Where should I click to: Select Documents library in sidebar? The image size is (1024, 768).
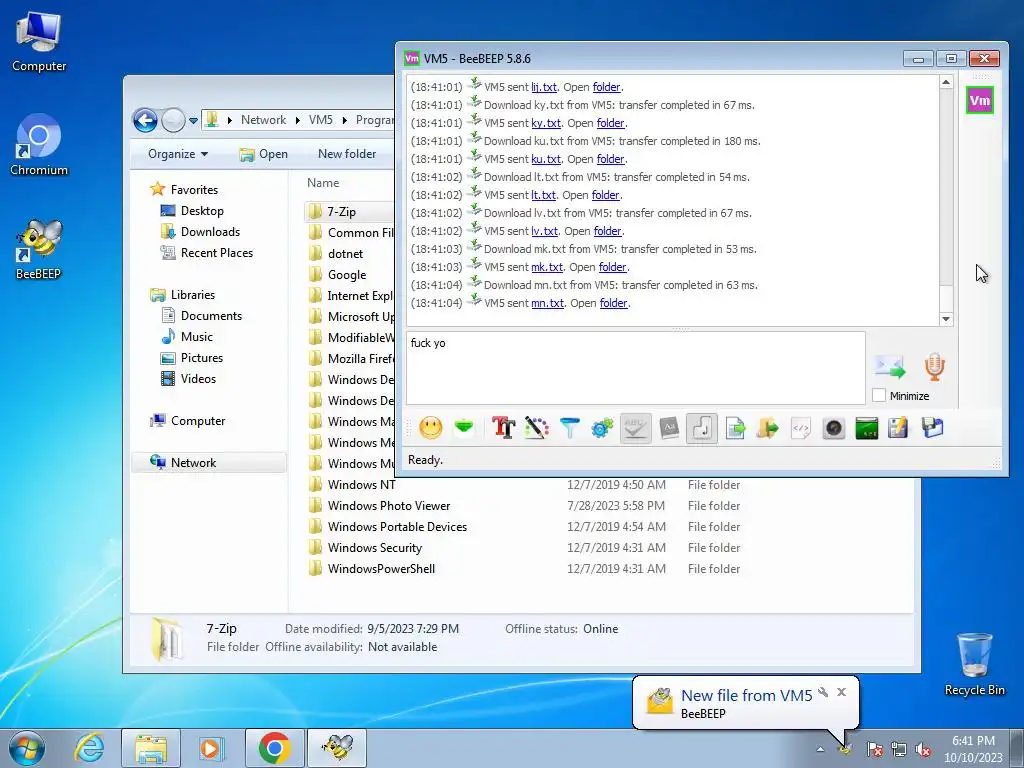tap(211, 315)
